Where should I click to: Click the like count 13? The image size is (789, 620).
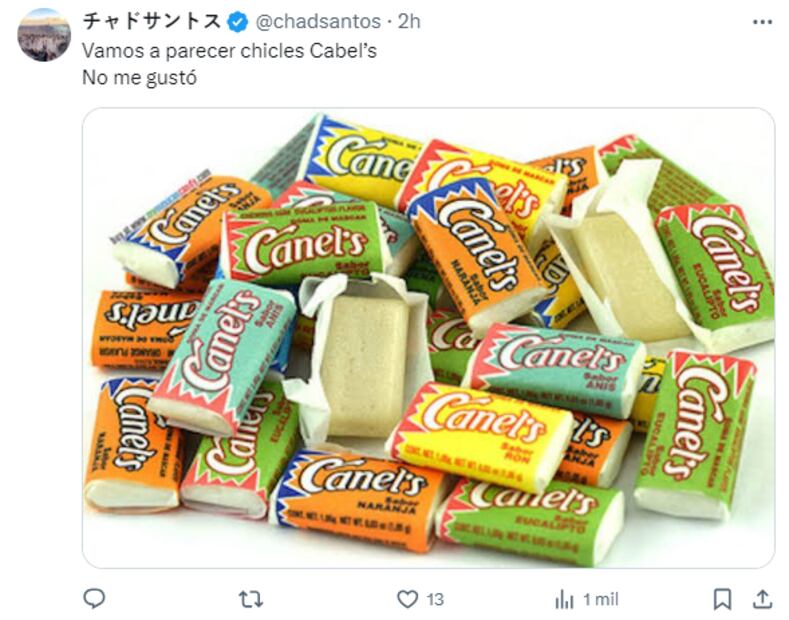[434, 599]
